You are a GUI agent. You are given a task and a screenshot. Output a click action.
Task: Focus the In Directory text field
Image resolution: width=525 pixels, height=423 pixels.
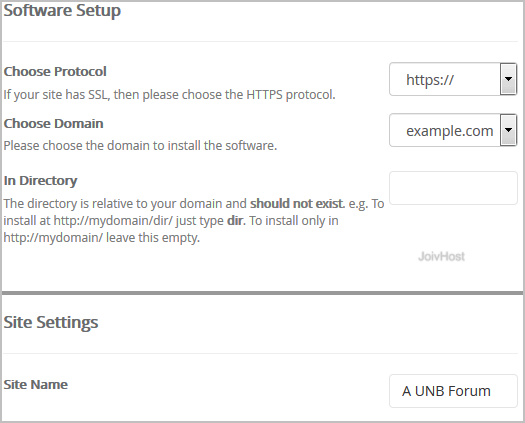click(x=453, y=188)
